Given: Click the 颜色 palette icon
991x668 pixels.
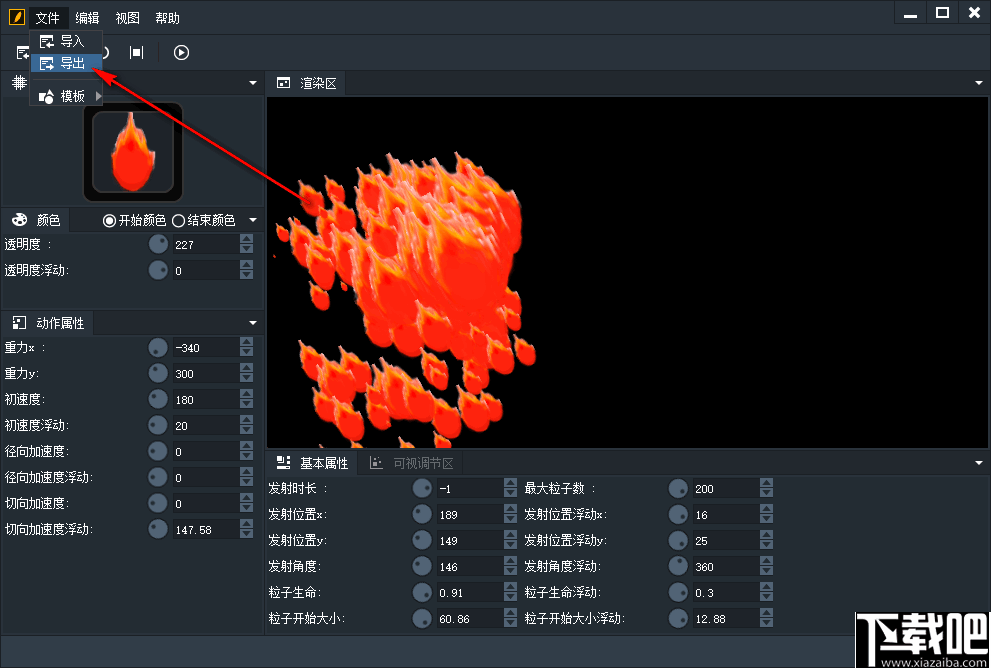Looking at the screenshot, I should [x=20, y=219].
